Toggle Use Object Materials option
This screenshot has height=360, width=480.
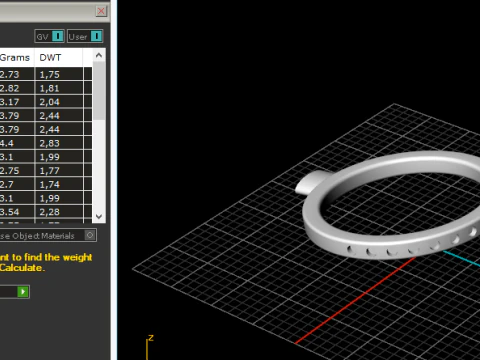coord(90,235)
